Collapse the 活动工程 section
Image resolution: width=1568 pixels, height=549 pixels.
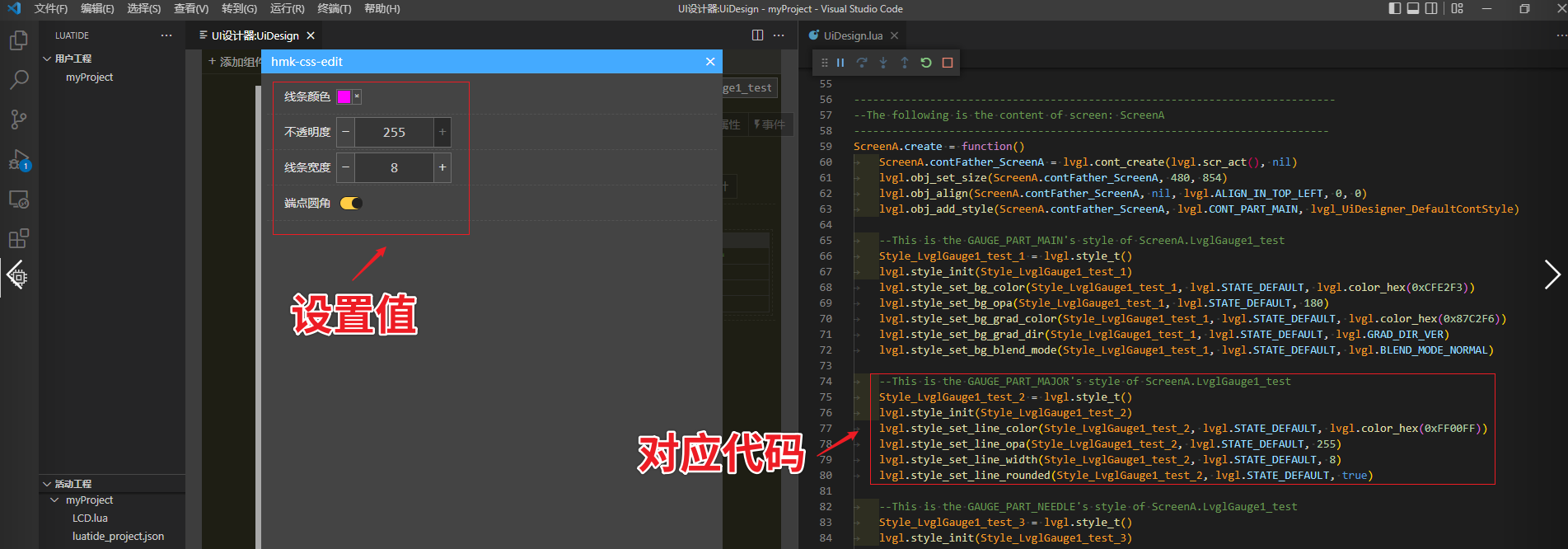(x=47, y=484)
